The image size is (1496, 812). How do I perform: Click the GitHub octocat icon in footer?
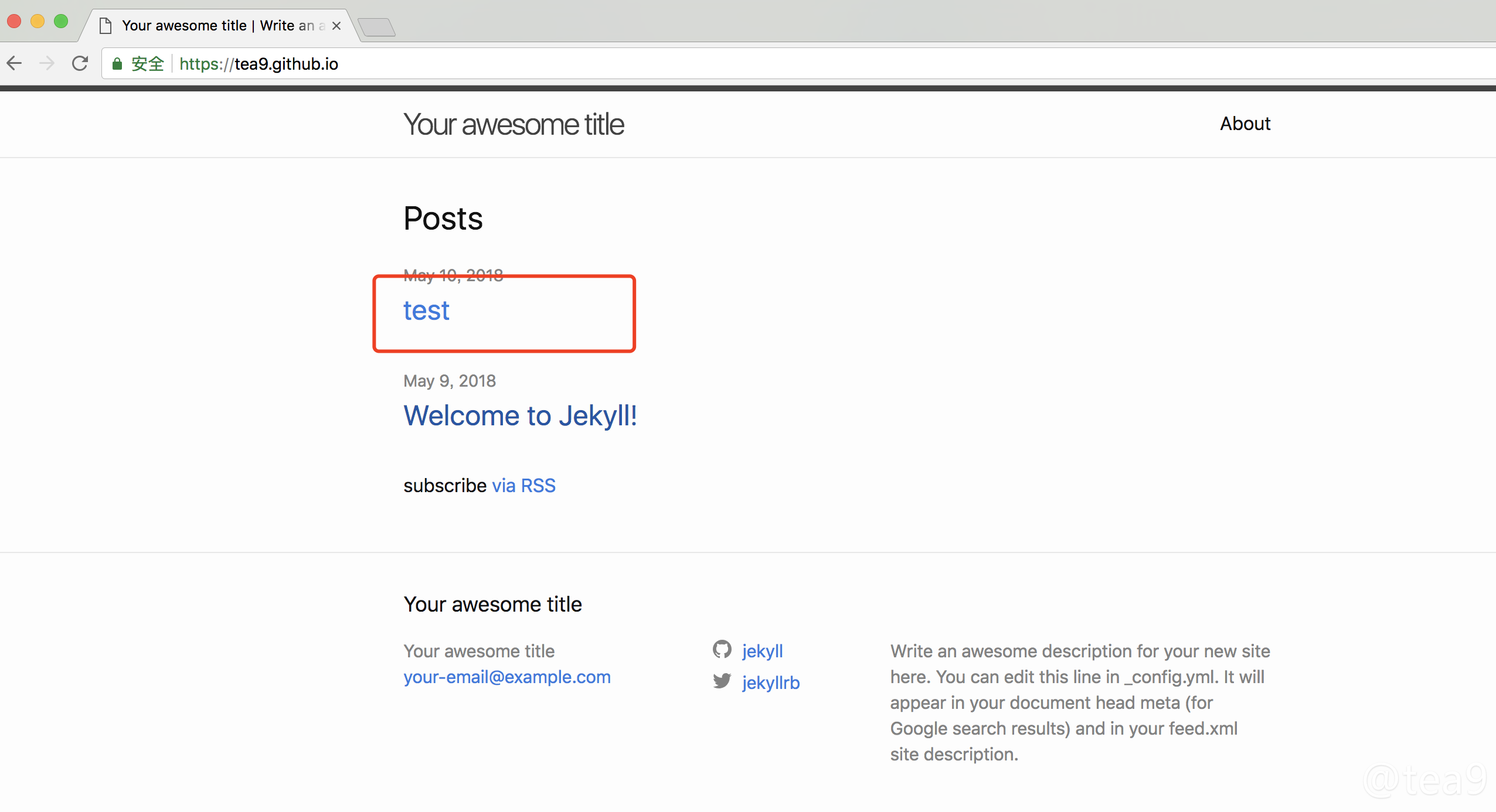[x=722, y=650]
